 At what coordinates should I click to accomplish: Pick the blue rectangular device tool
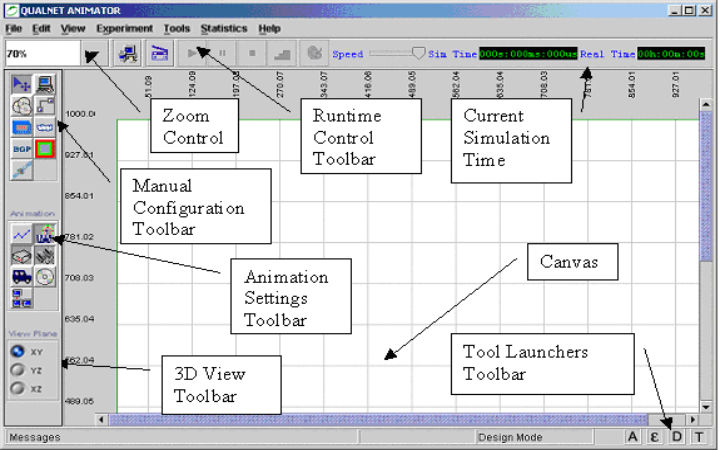point(21,127)
